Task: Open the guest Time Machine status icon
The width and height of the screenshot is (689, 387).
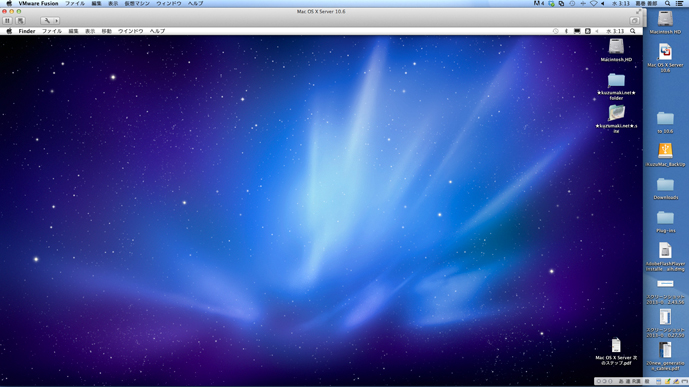Action: pos(556,31)
